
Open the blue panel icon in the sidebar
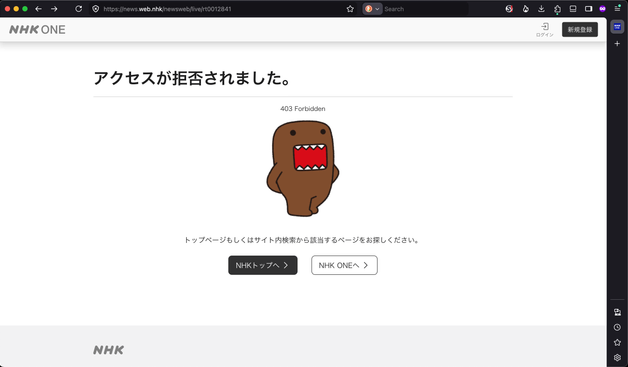[617, 27]
